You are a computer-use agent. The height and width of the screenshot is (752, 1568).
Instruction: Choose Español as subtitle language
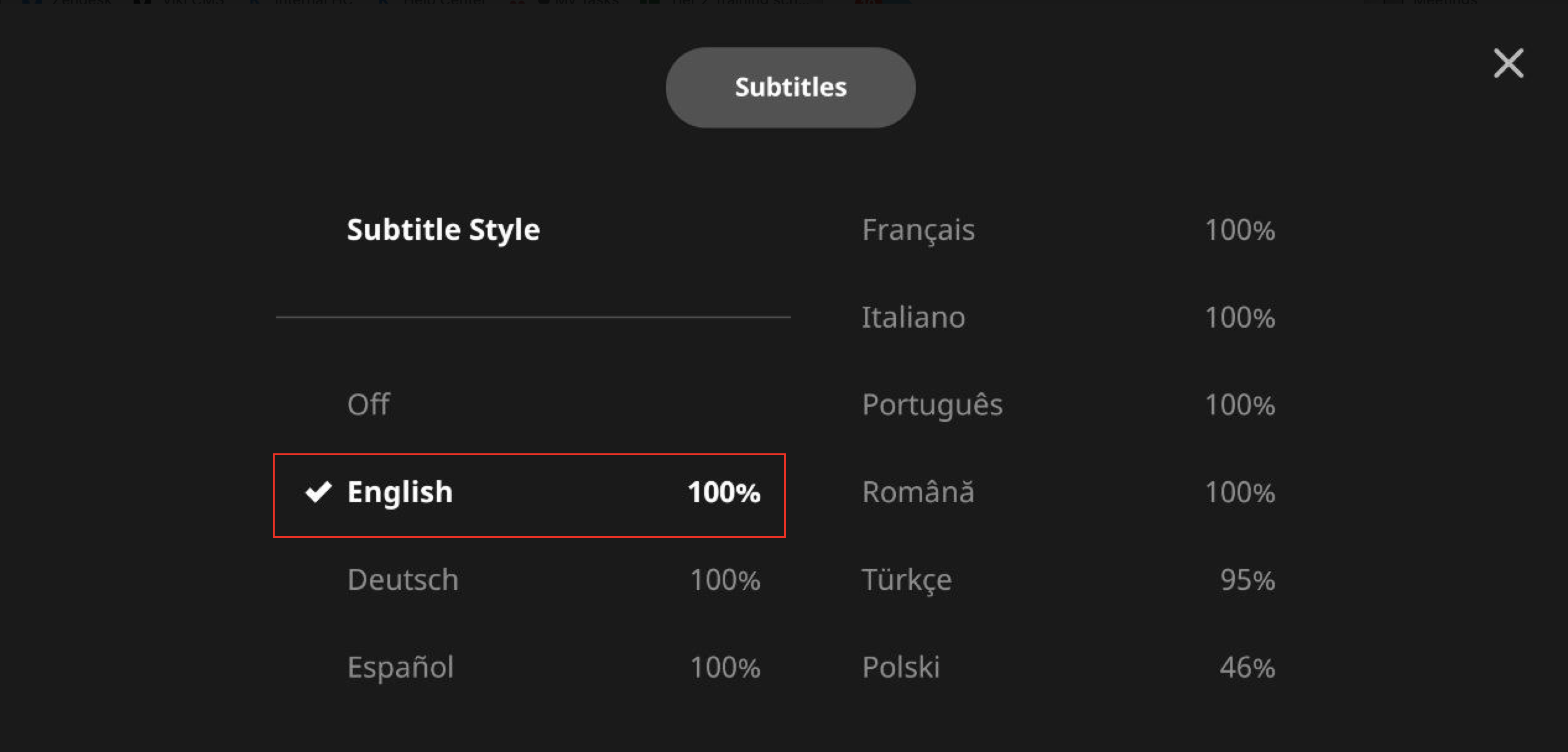pyautogui.click(x=533, y=667)
